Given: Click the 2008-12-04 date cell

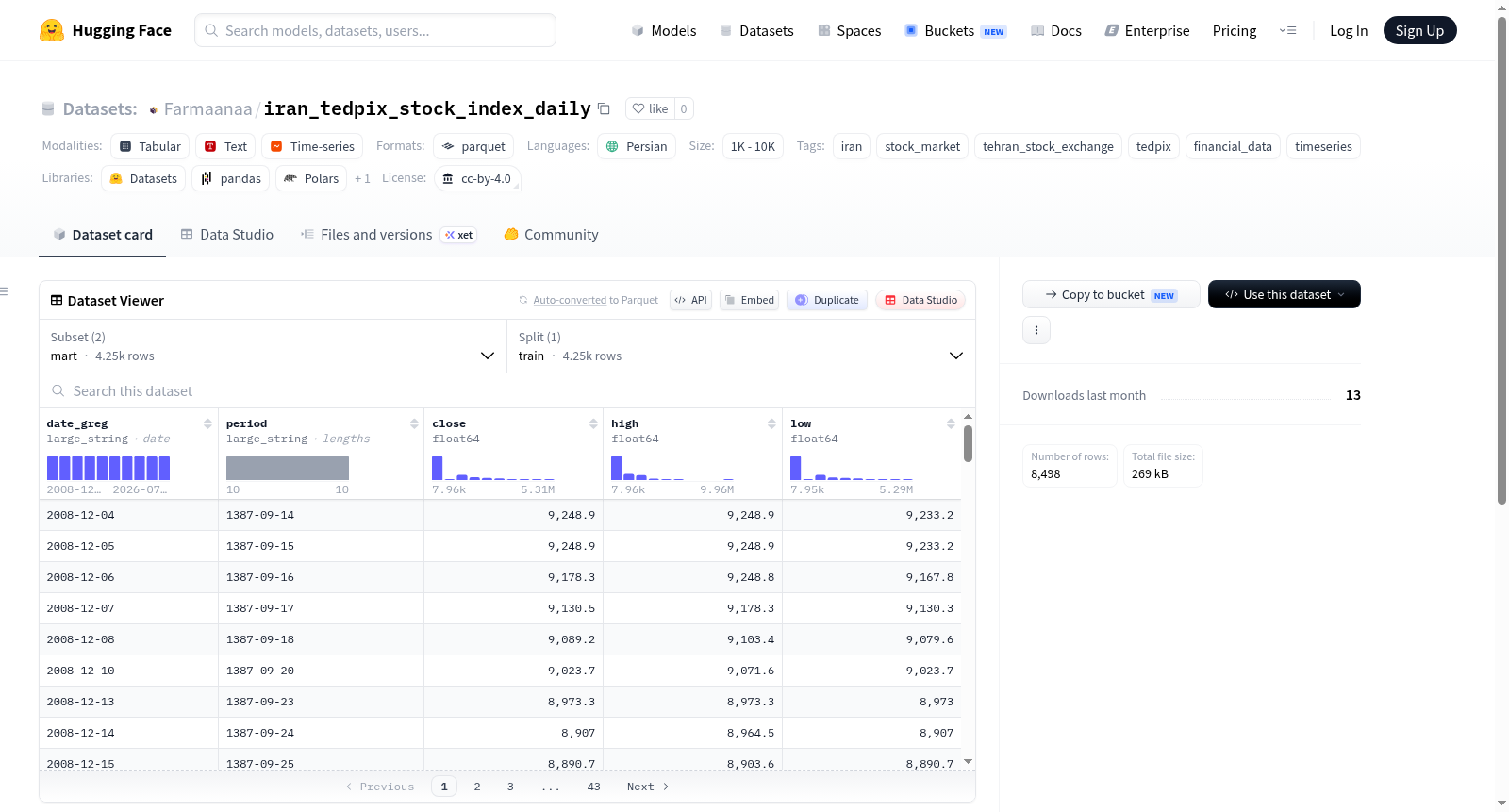Looking at the screenshot, I should click(x=128, y=515).
